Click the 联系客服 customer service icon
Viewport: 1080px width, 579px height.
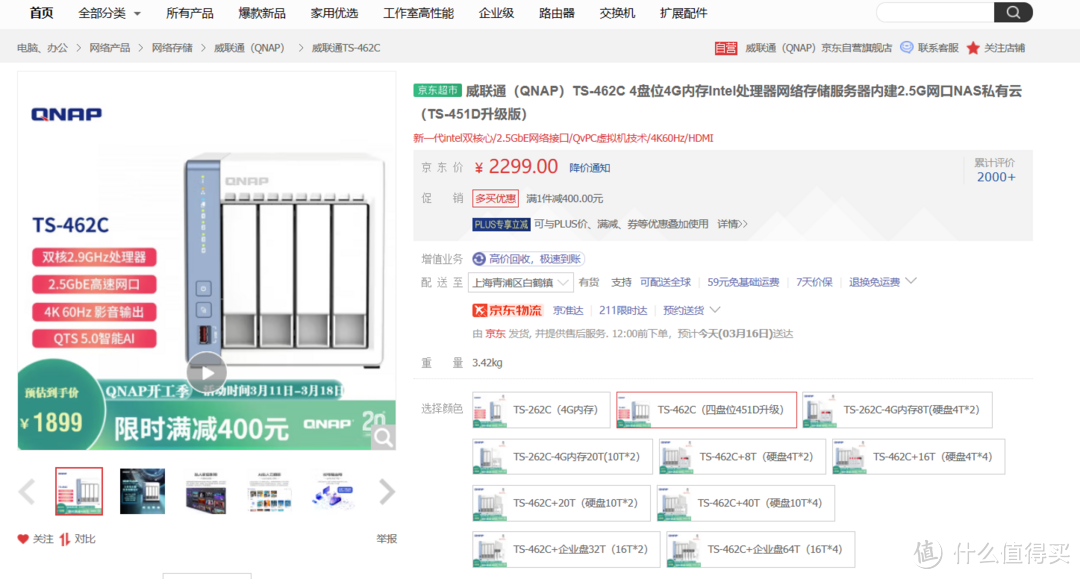click(907, 48)
